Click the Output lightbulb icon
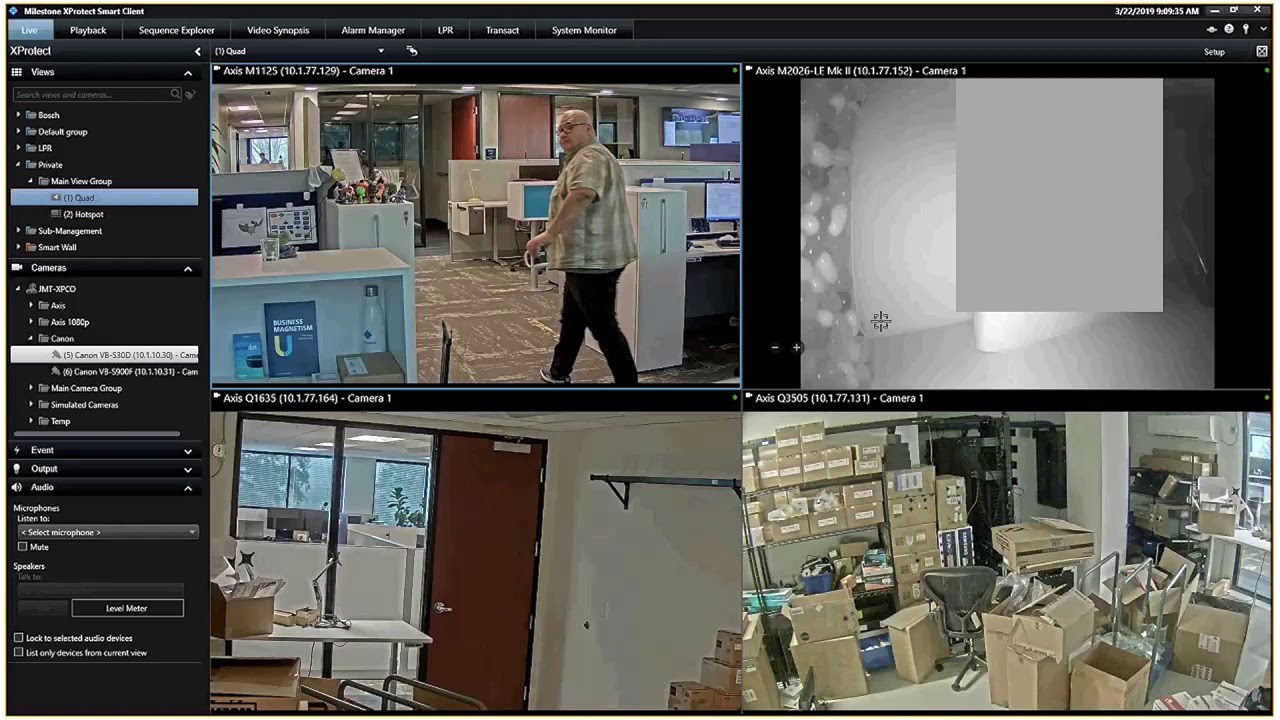1280x720 pixels. [17, 469]
